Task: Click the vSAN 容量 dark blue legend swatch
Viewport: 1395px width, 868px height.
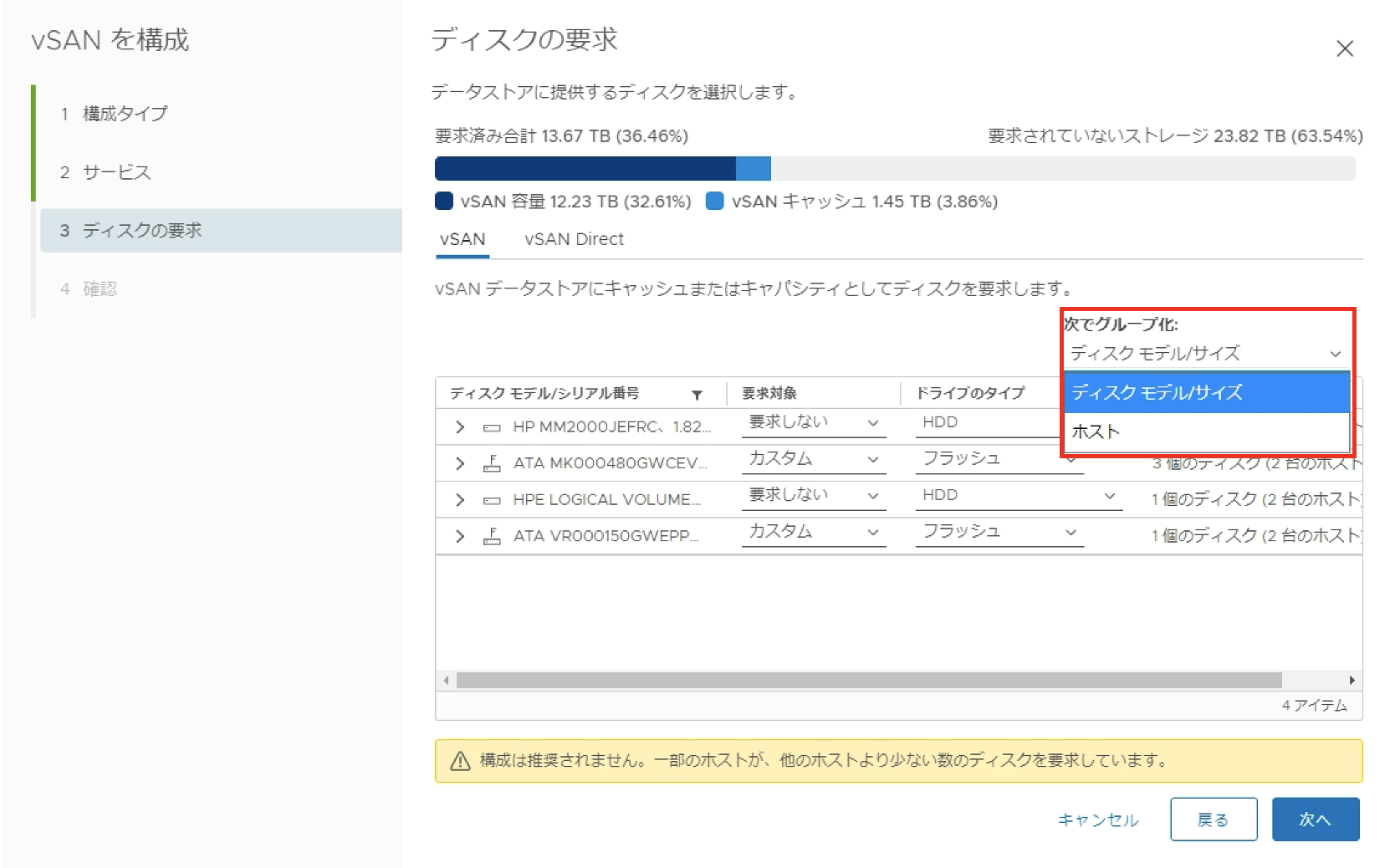Action: click(444, 202)
